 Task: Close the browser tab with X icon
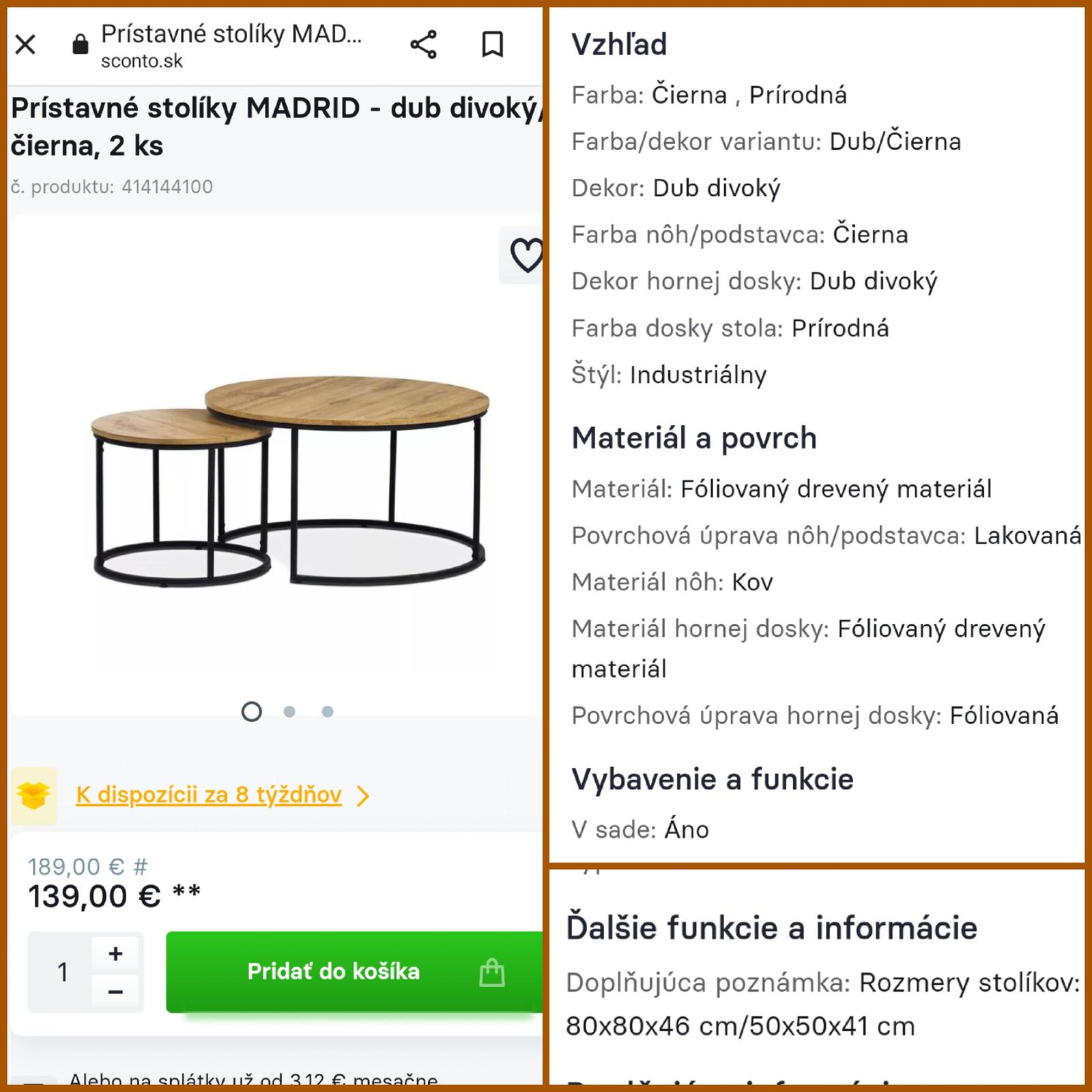[x=25, y=45]
